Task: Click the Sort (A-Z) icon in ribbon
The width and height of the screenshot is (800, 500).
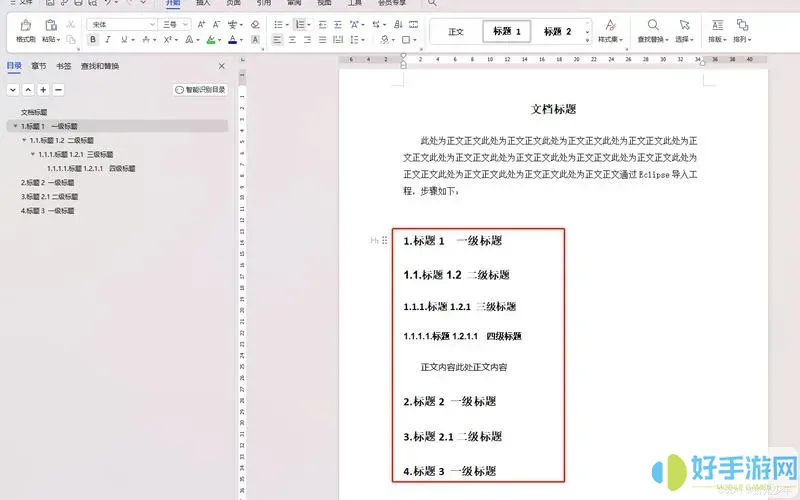Action: point(398,24)
